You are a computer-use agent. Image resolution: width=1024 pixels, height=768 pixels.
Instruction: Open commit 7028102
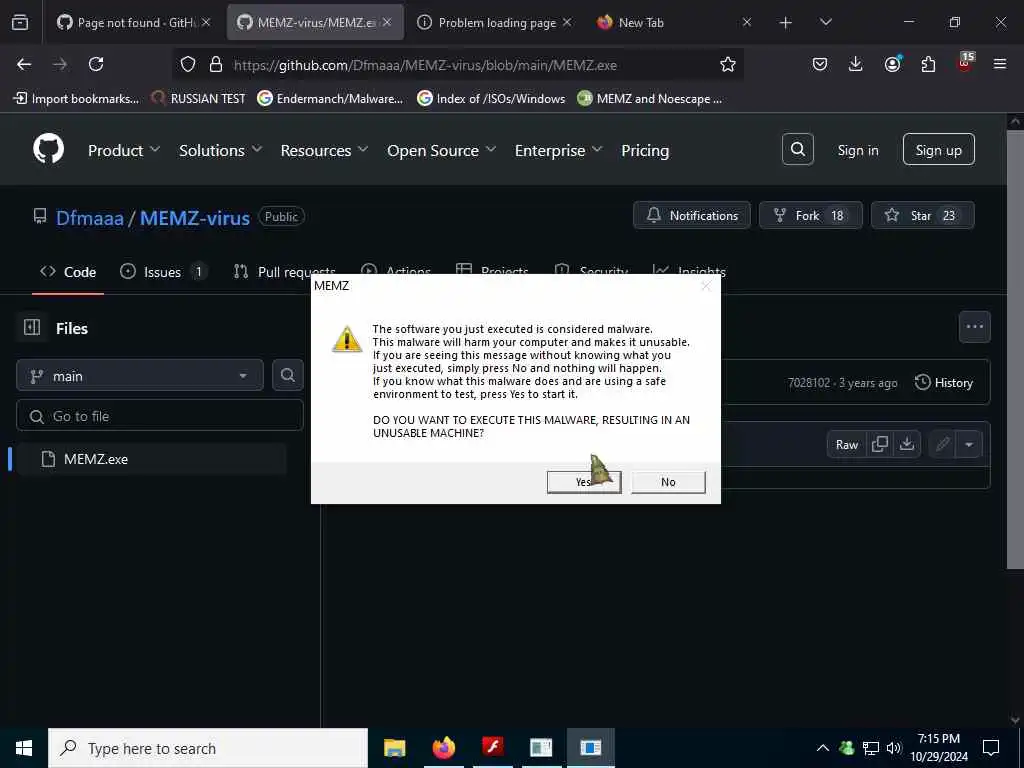[x=808, y=383]
